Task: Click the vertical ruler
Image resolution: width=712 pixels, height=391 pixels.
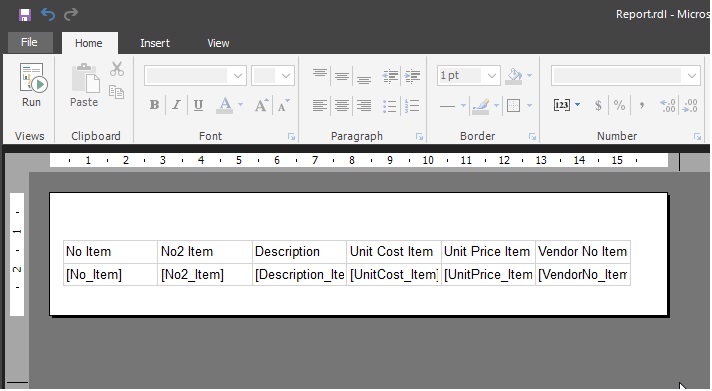Action: (17, 254)
